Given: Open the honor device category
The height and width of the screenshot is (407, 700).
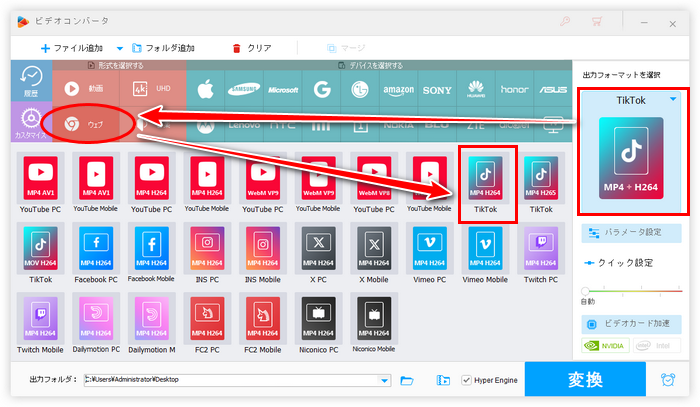Looking at the screenshot, I should tap(514, 89).
